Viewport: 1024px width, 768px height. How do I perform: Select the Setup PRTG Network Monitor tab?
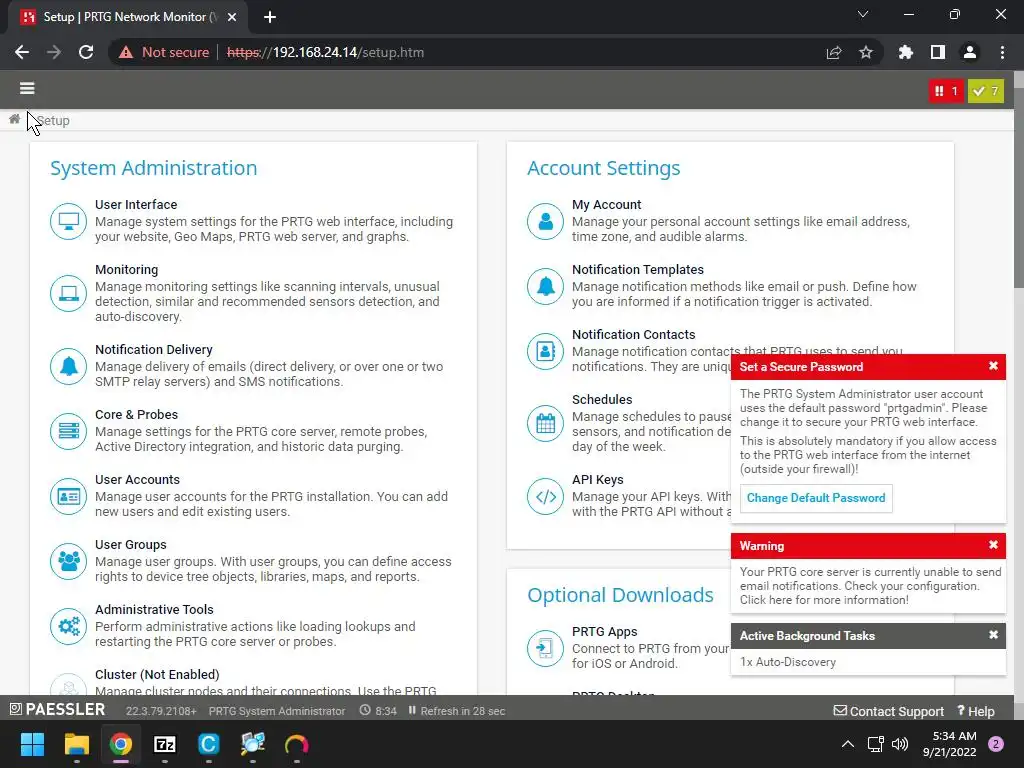tap(128, 17)
